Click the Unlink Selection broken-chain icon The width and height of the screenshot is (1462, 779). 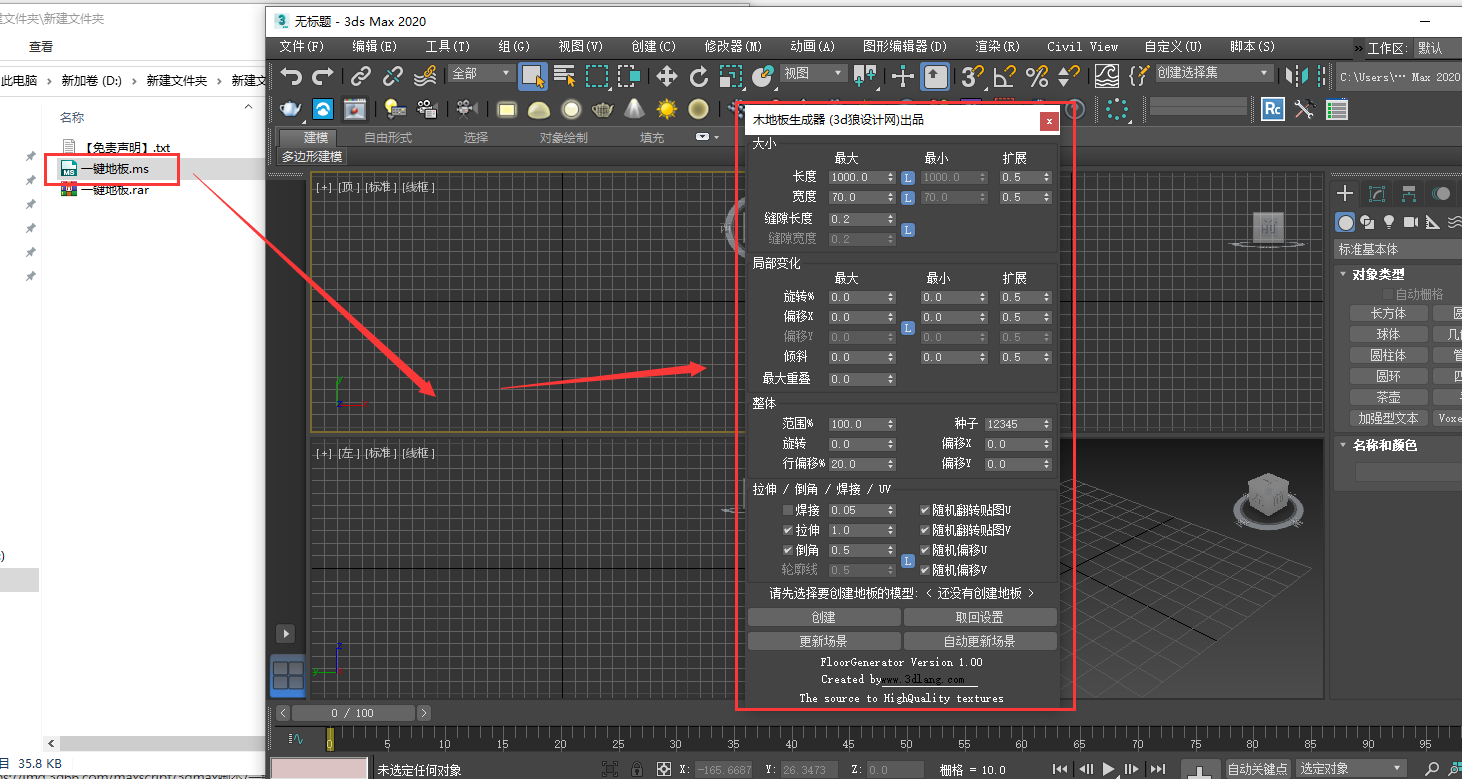[393, 75]
